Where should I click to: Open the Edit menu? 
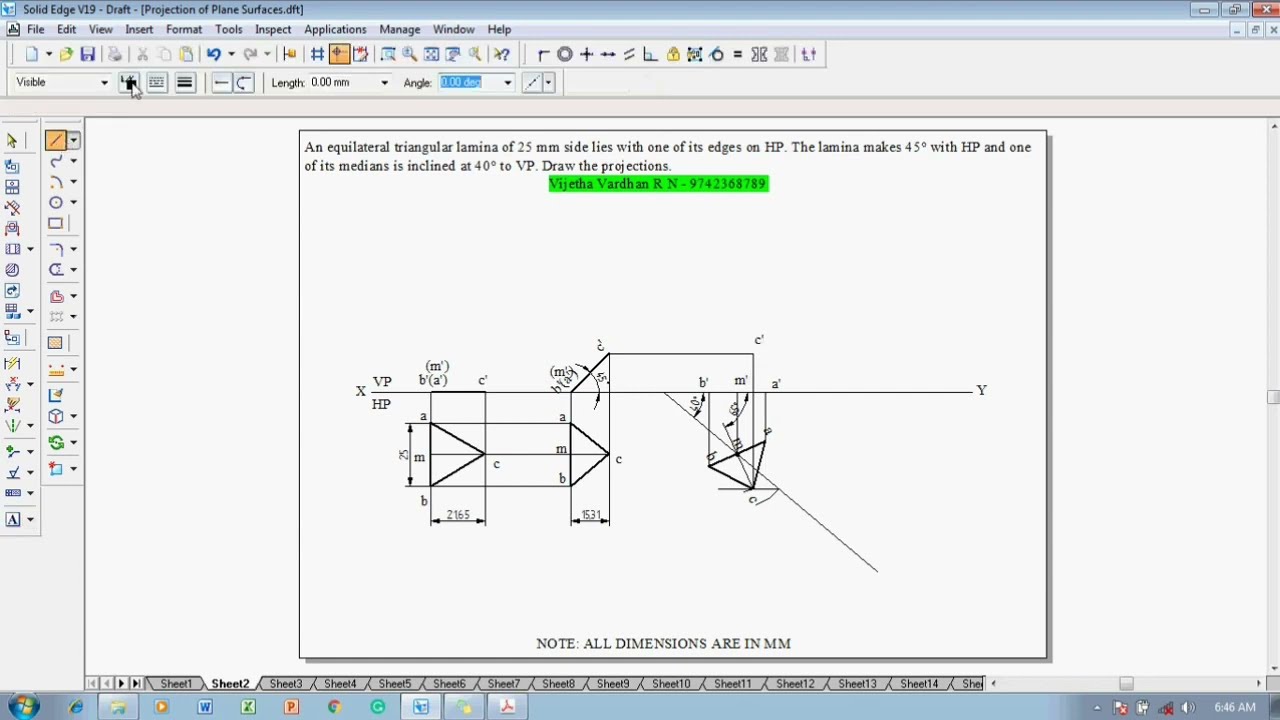point(66,30)
